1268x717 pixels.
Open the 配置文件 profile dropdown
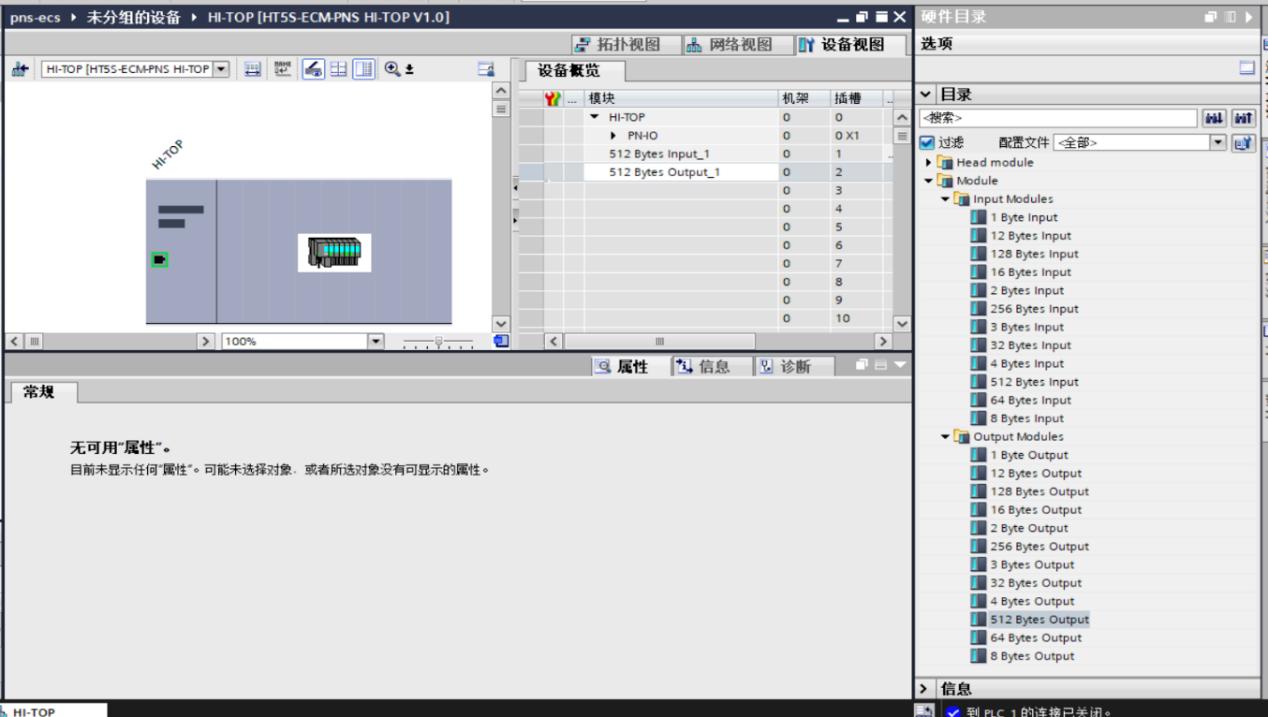1217,142
